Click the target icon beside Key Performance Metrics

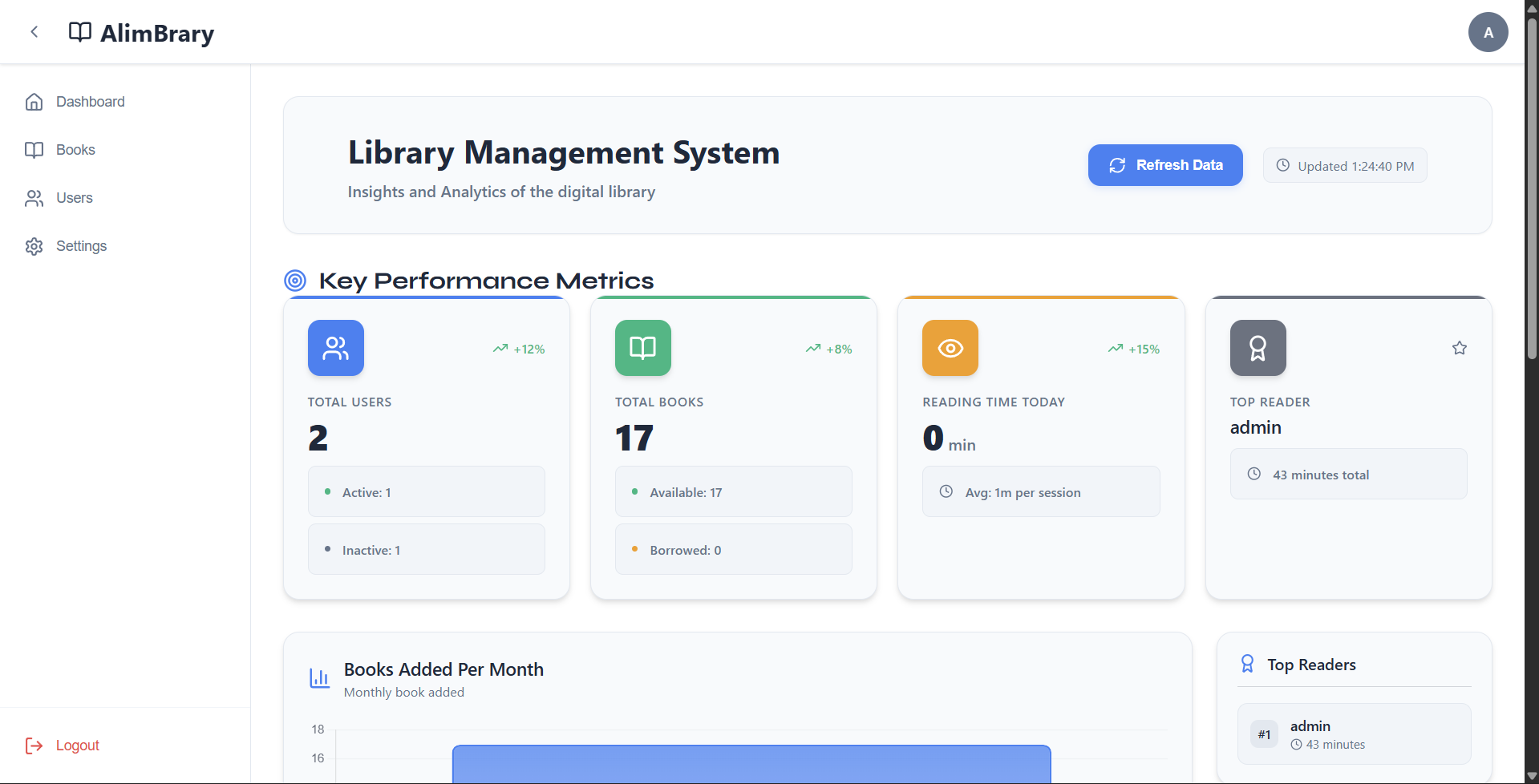tap(295, 280)
